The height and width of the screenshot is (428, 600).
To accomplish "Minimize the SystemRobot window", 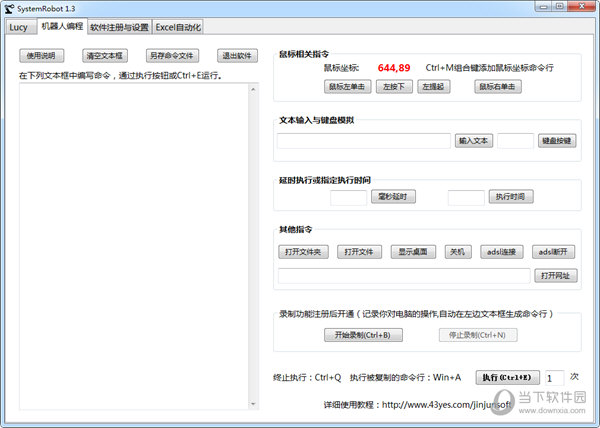I will tap(543, 7).
